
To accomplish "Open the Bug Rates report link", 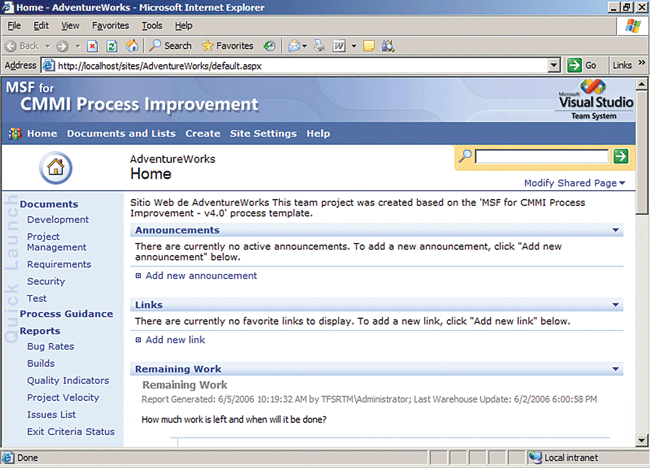I will coord(50,346).
